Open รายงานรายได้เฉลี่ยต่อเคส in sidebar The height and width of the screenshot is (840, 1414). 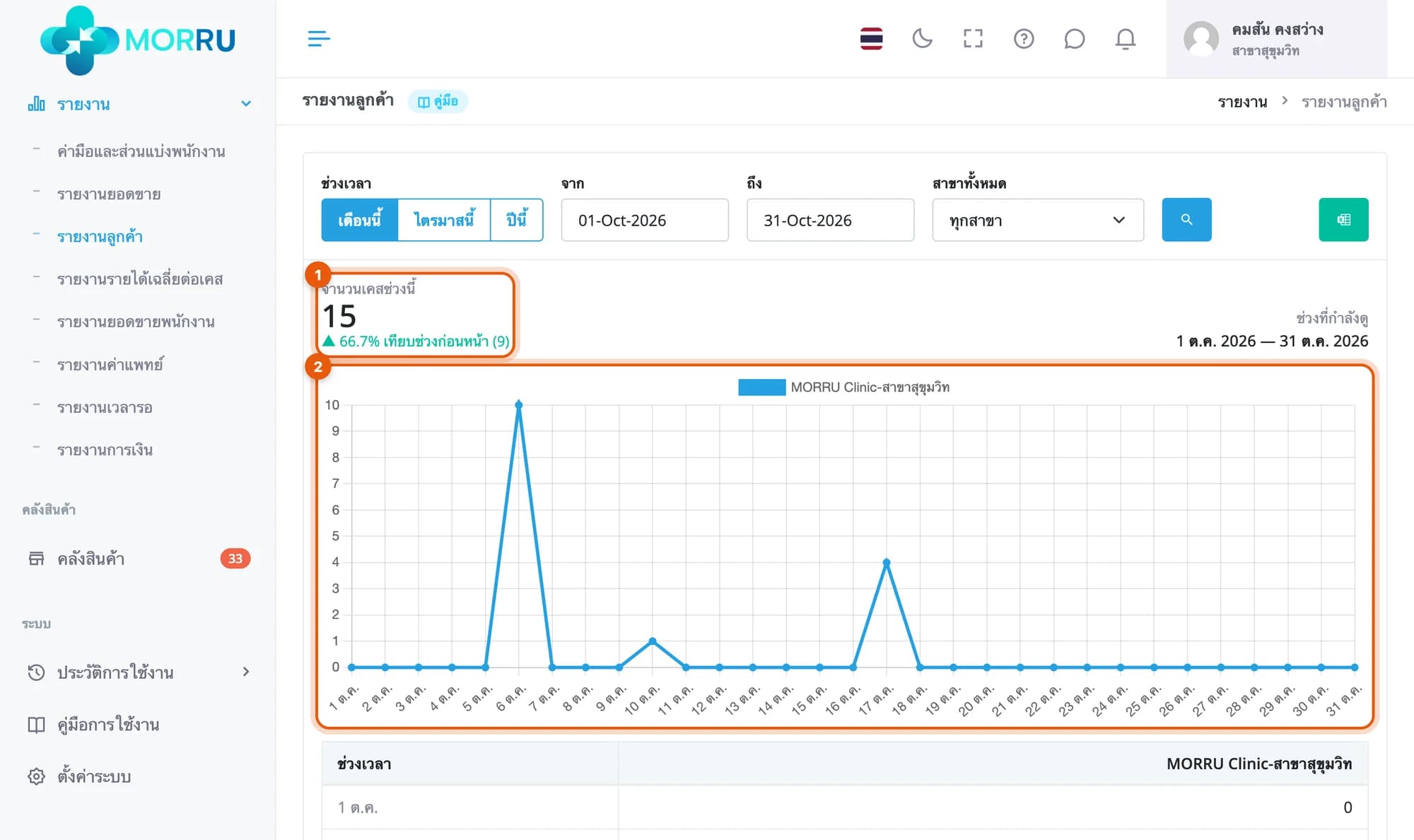point(140,279)
